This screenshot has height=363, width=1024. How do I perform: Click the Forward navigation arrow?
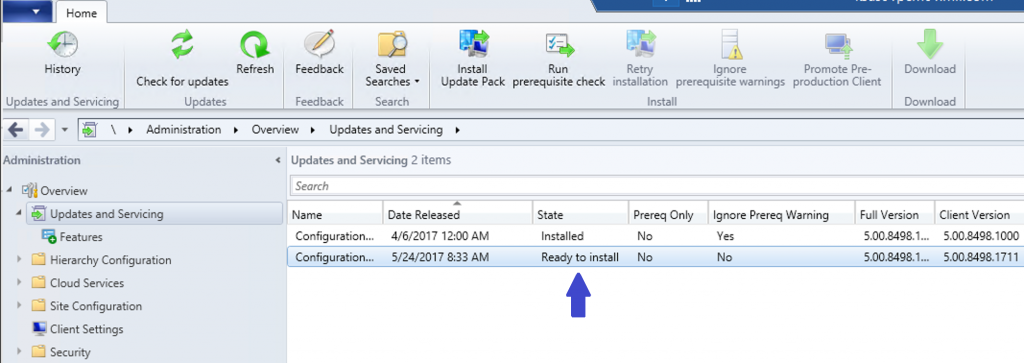click(41, 130)
